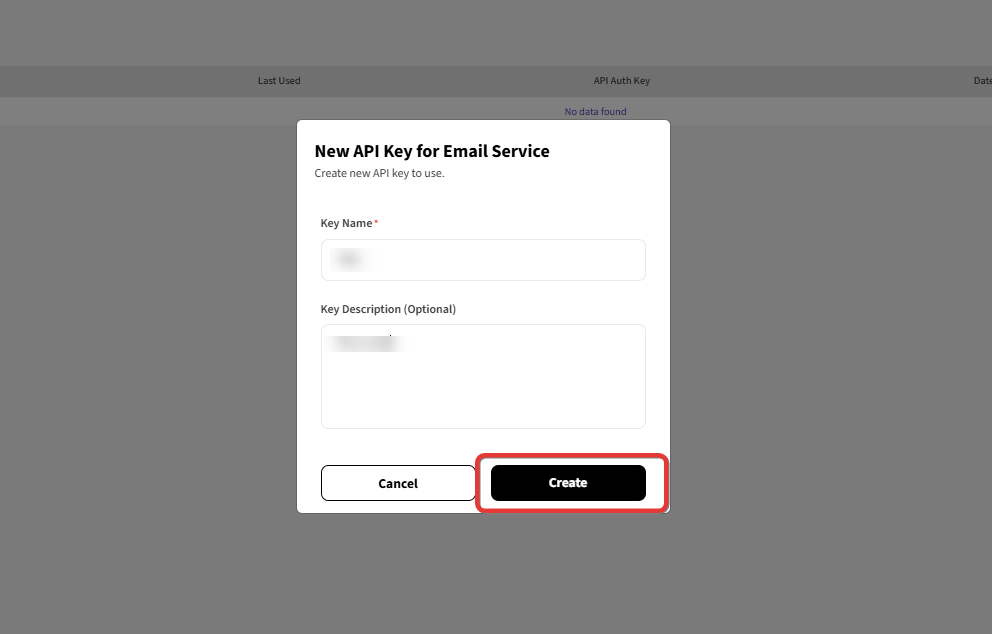
Task: Click the empty table row under Last Used
Action: [279, 111]
